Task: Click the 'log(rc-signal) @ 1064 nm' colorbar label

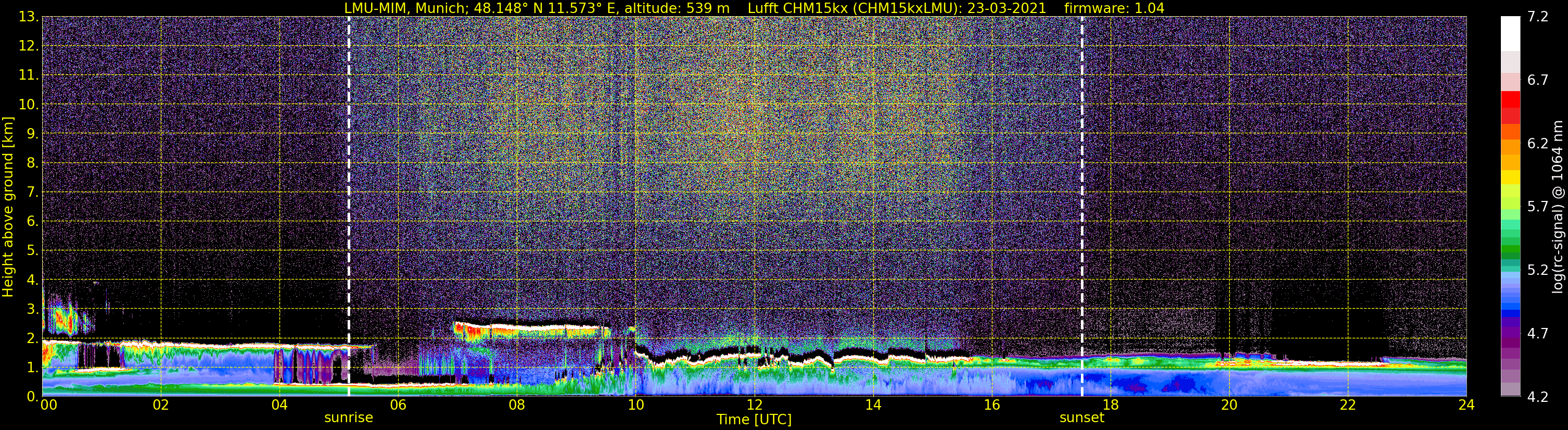Action: (x=1558, y=207)
